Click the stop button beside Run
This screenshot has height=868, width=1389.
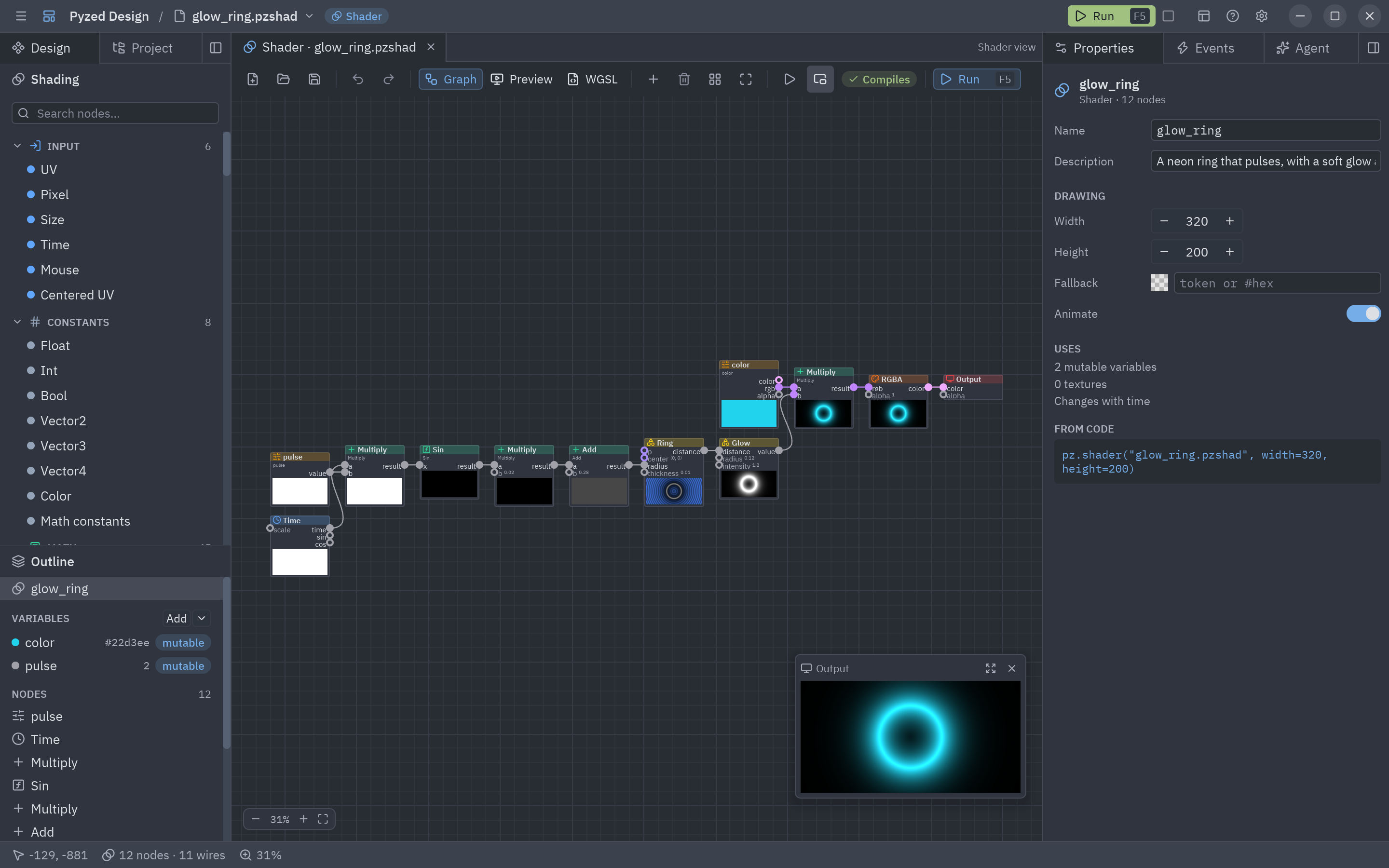pos(1169,16)
